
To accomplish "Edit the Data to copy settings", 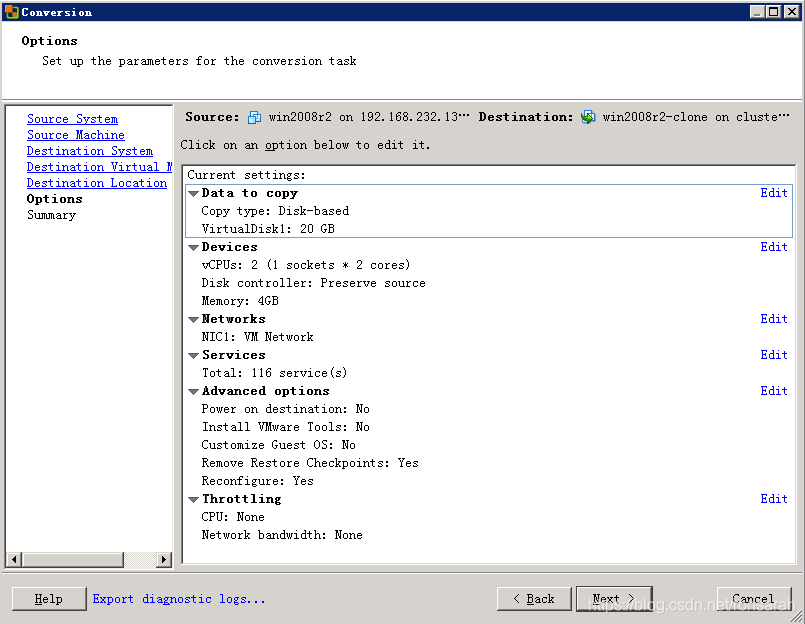I will [x=774, y=193].
